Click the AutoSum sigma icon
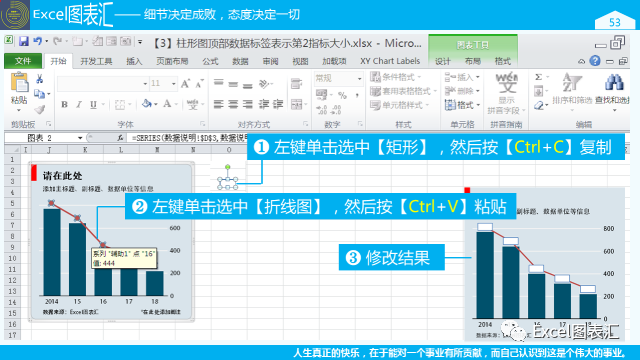 pos(539,77)
